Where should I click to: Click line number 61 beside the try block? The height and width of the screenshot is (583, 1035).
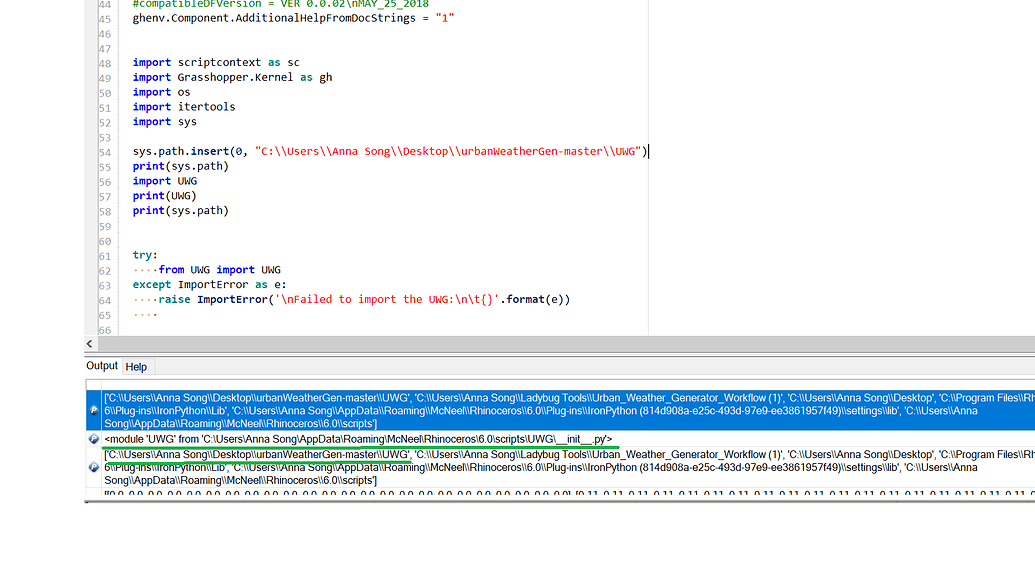(105, 255)
